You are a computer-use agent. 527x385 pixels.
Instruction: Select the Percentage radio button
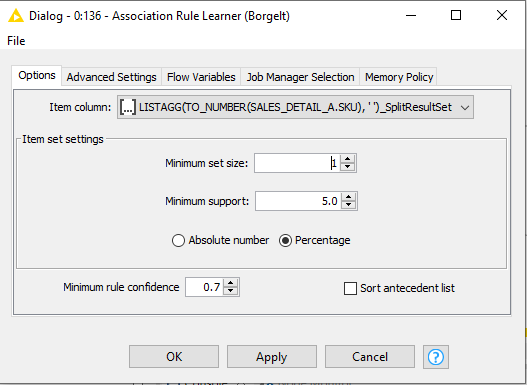pyautogui.click(x=285, y=241)
